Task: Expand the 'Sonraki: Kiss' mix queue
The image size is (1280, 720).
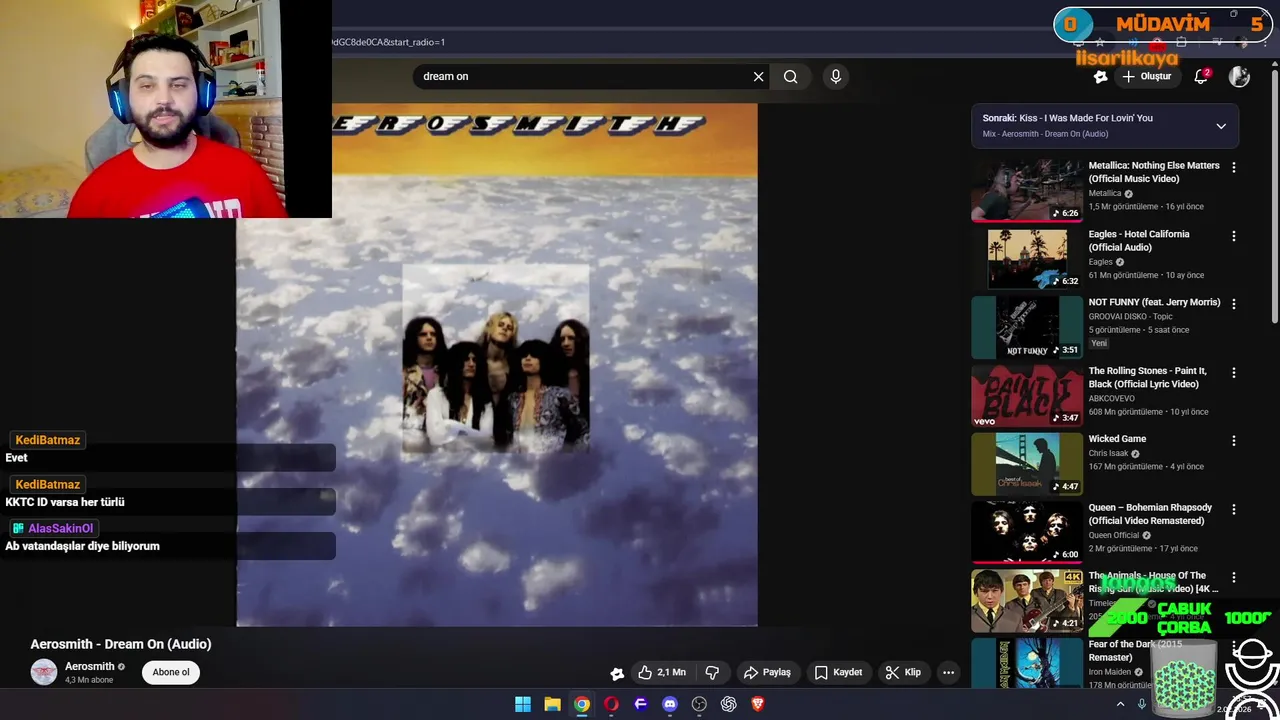Action: (x=1221, y=126)
